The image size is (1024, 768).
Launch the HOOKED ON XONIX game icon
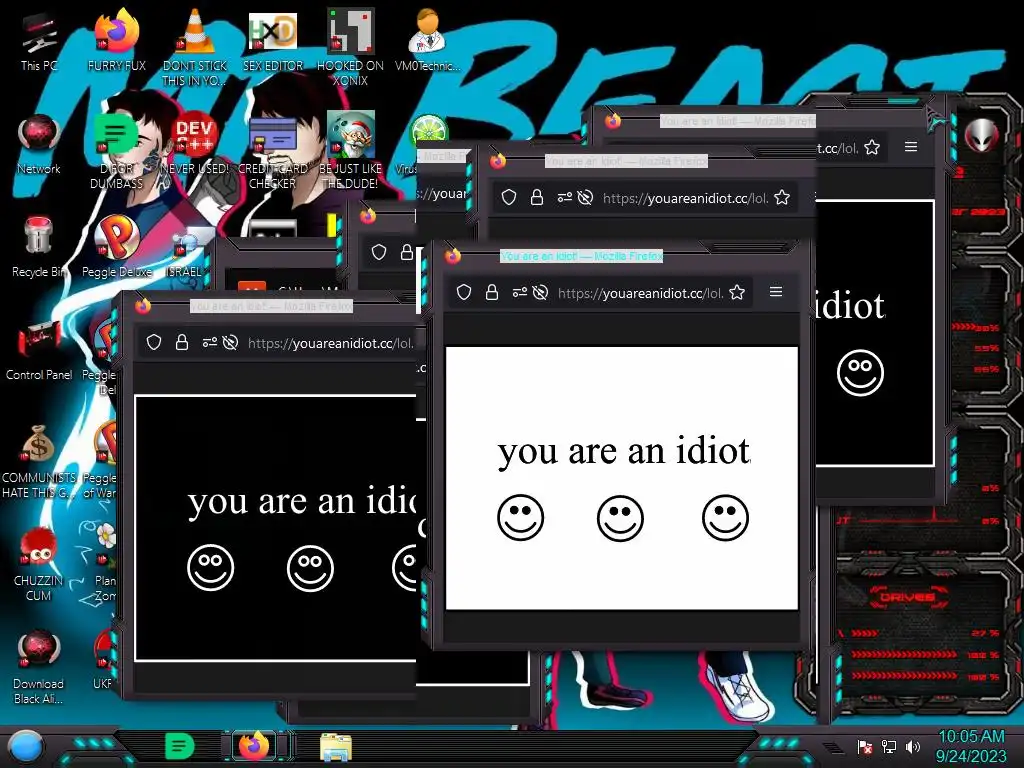pos(351,47)
